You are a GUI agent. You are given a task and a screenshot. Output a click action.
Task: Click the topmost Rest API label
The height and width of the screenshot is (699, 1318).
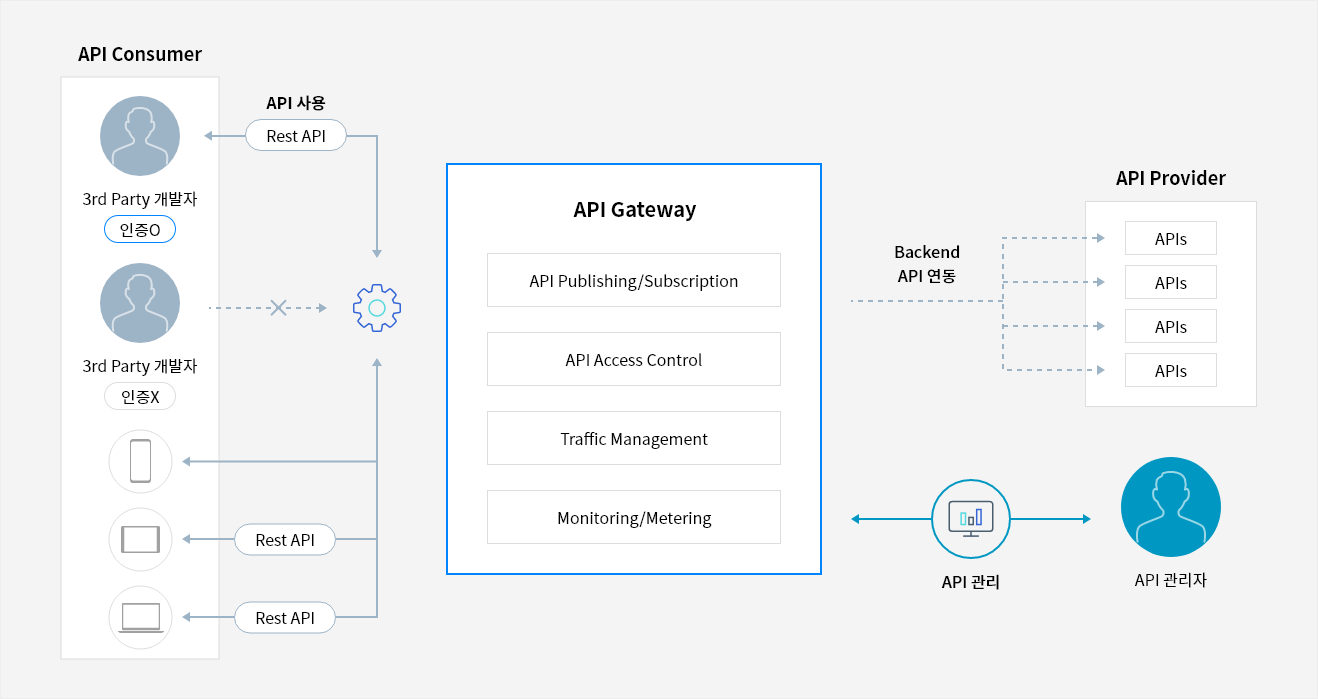pos(295,135)
